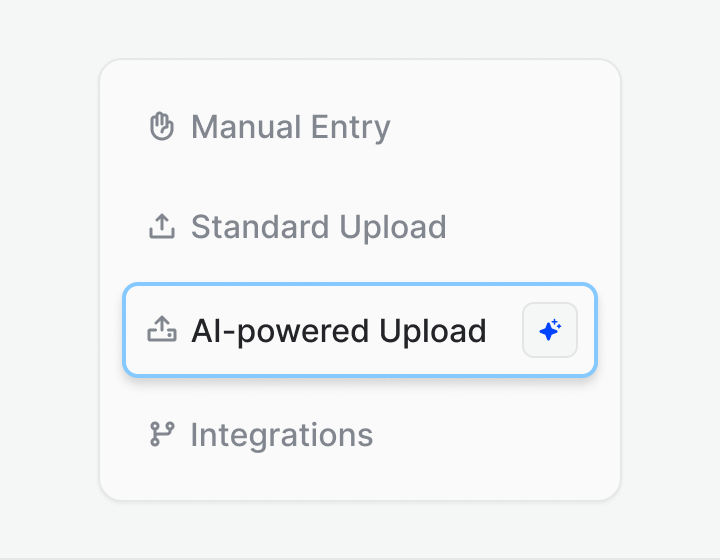Click the upload arrow icon beside Standard Upload

click(x=162, y=226)
